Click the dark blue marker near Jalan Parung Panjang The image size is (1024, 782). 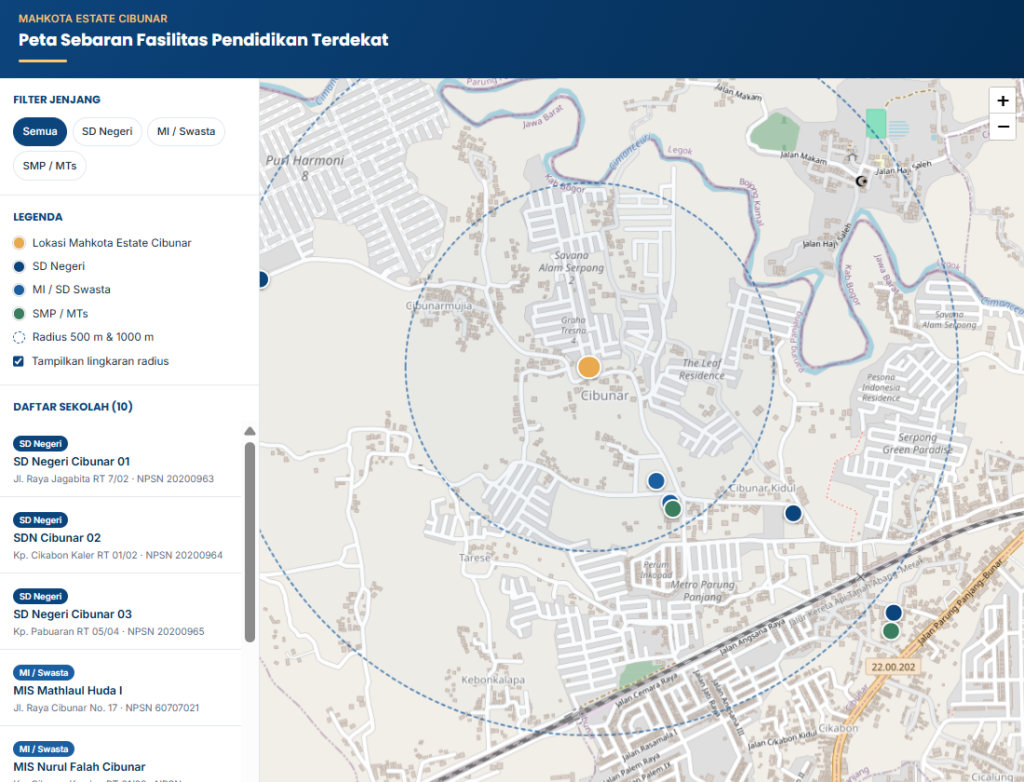tap(893, 613)
